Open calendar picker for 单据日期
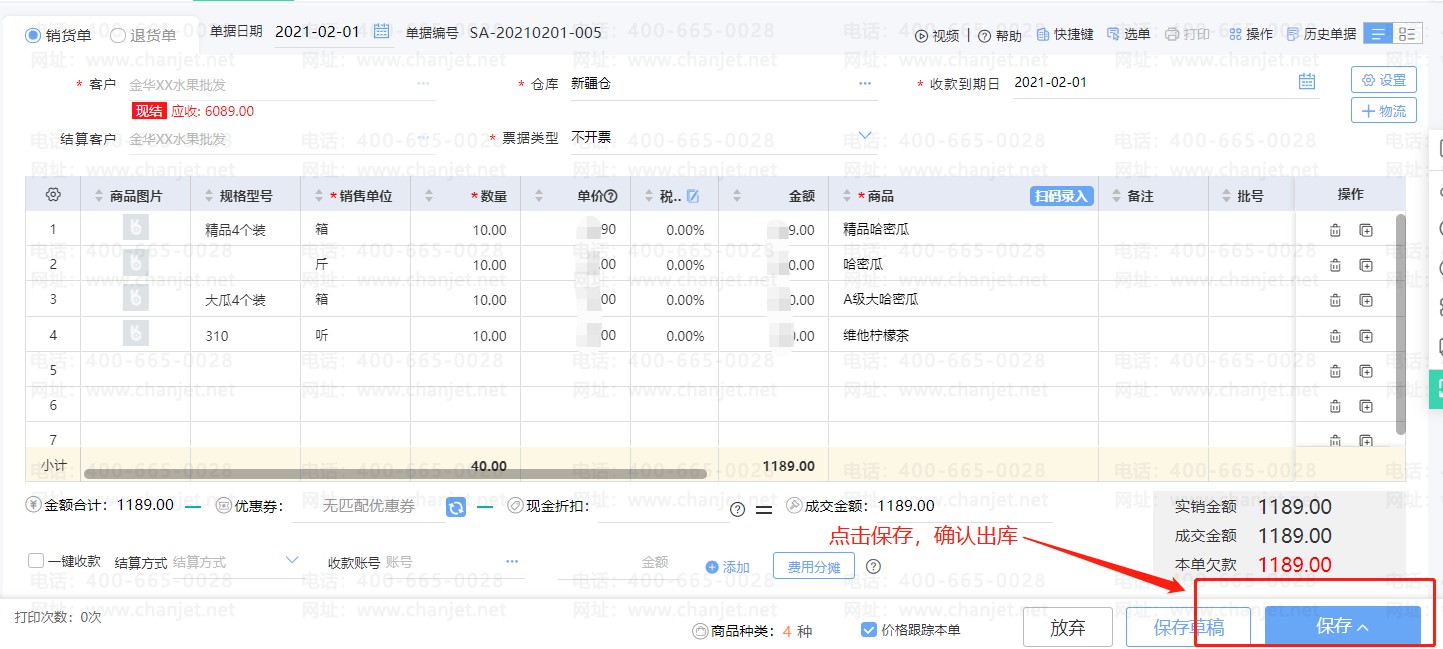The height and width of the screenshot is (649, 1443). pyautogui.click(x=381, y=32)
